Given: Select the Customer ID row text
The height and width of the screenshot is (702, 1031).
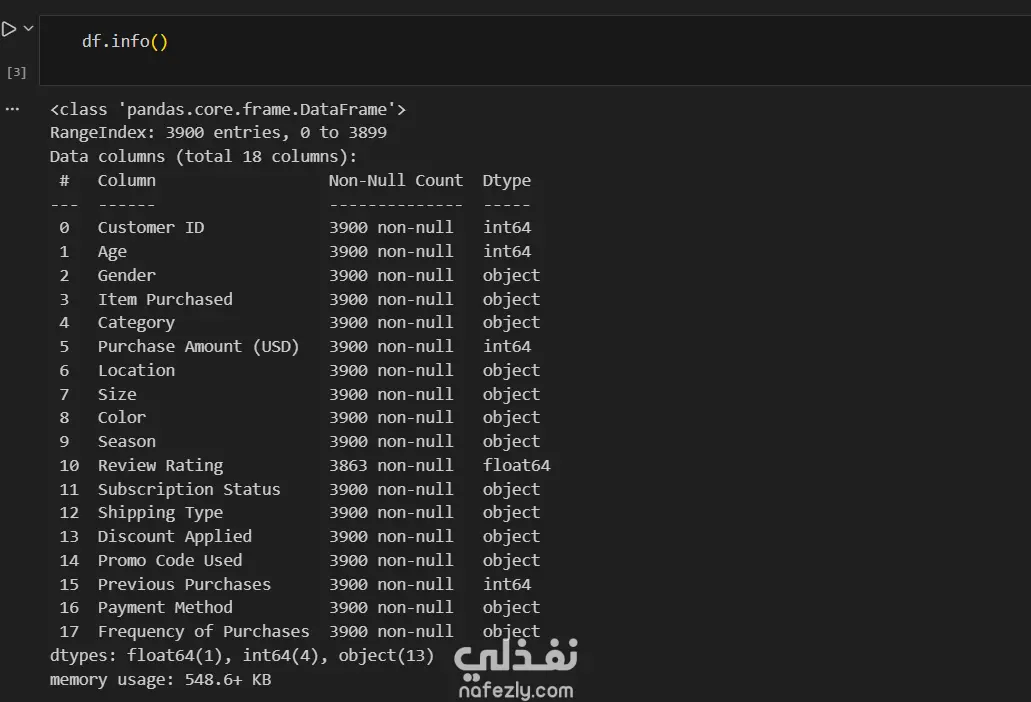Looking at the screenshot, I should (151, 227).
